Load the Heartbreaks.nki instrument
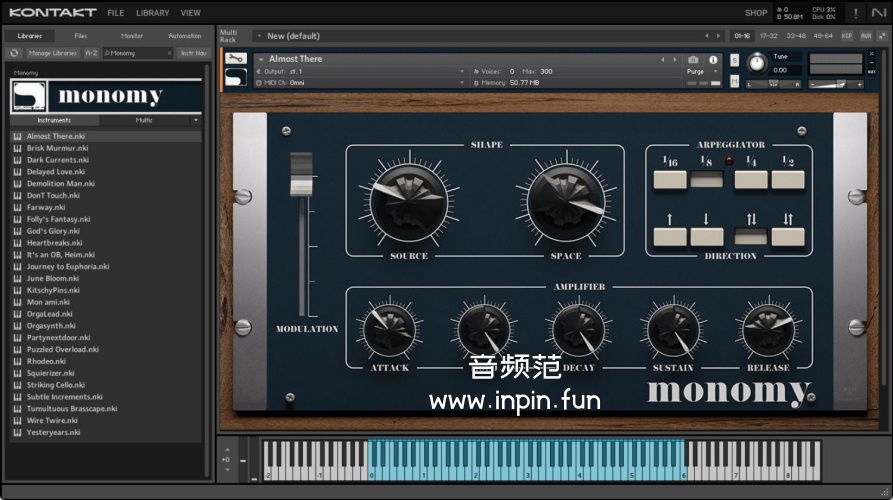Image resolution: width=893 pixels, height=500 pixels. pos(55,243)
